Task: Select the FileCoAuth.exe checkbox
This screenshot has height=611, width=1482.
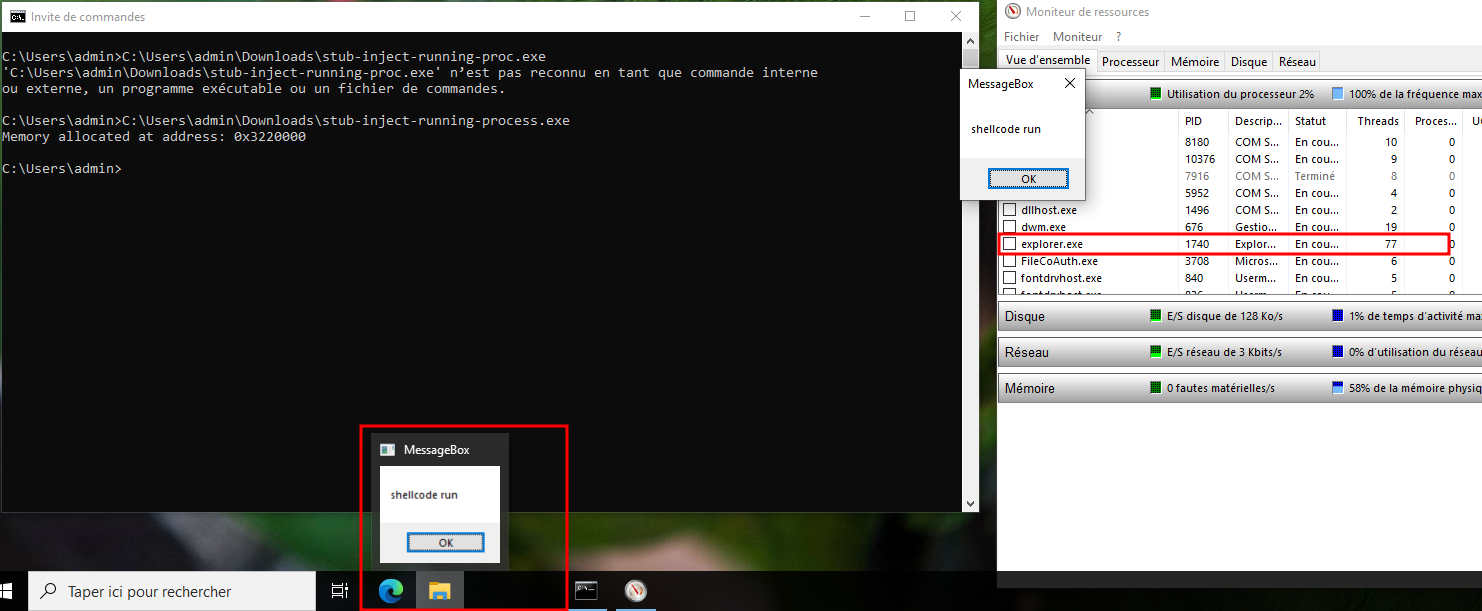Action: click(1010, 261)
